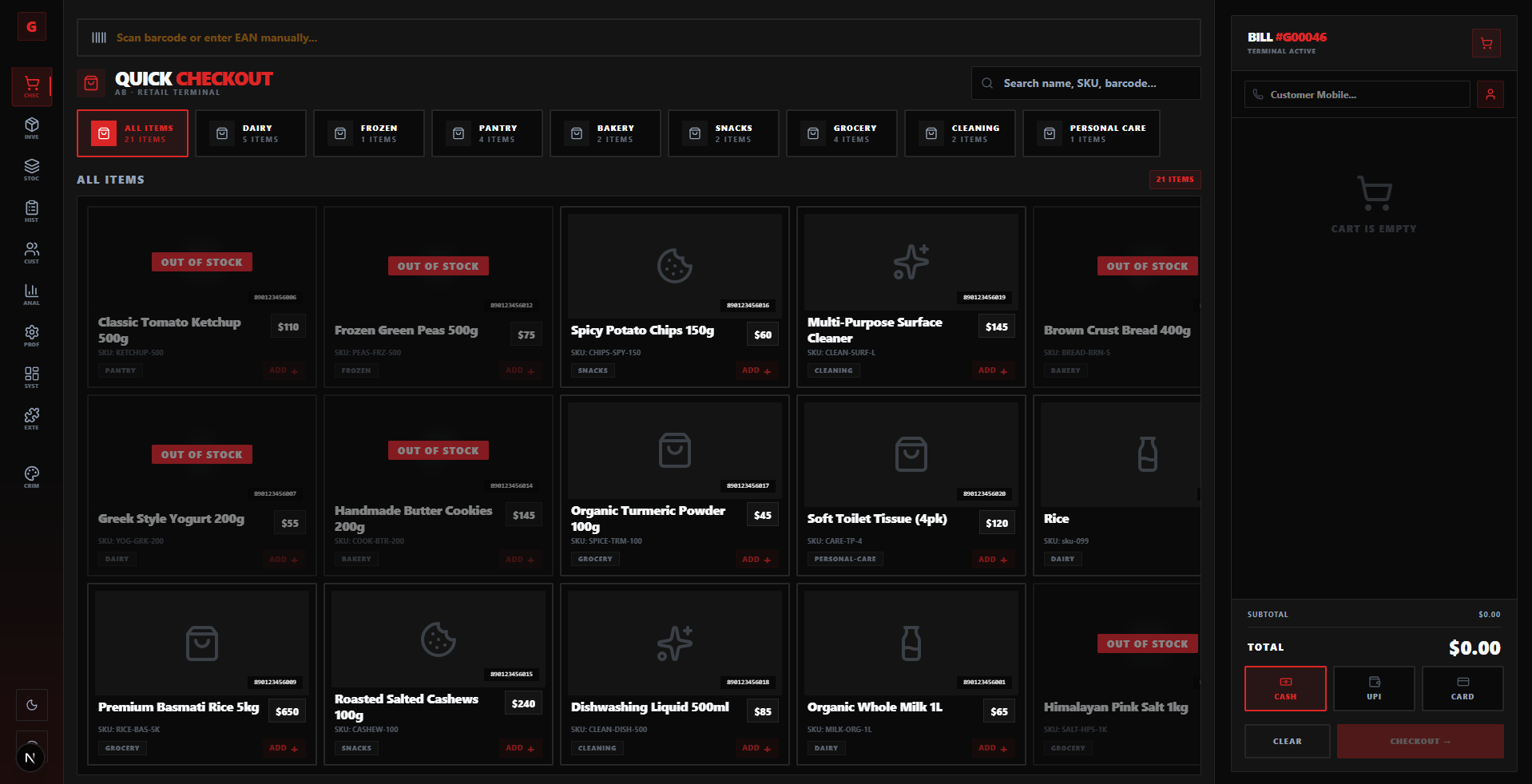Click the Spicy Potato Chips cookie thumbnail

[x=675, y=266]
